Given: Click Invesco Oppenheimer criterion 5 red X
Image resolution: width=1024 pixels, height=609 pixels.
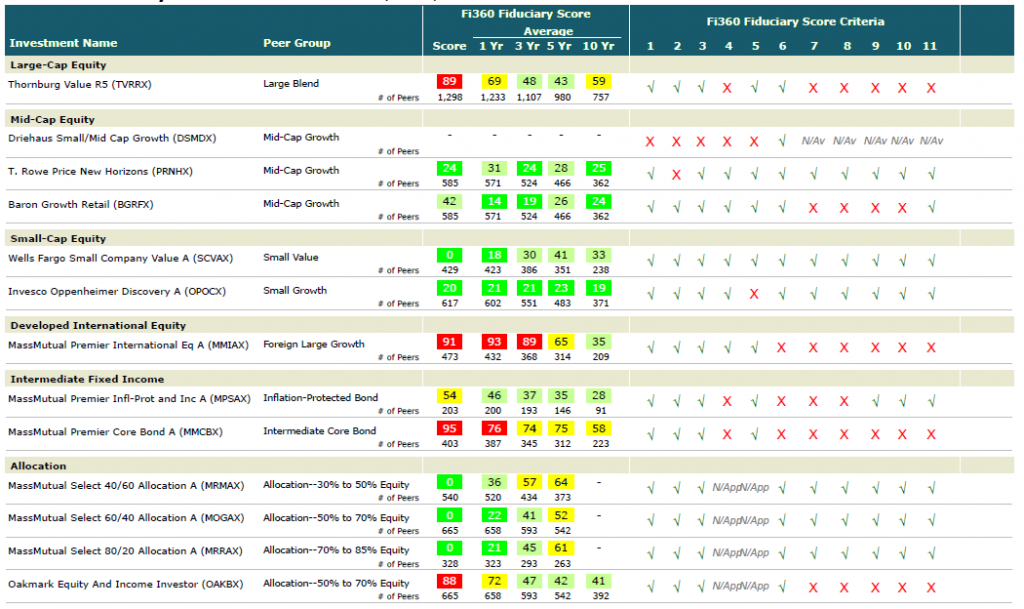Looking at the screenshot, I should pyautogui.click(x=754, y=294).
